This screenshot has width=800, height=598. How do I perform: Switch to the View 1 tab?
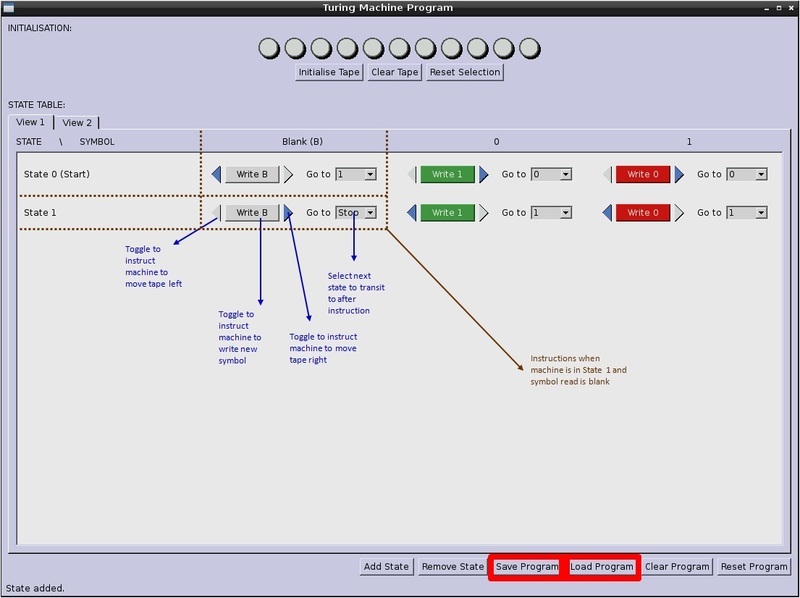(x=30, y=122)
